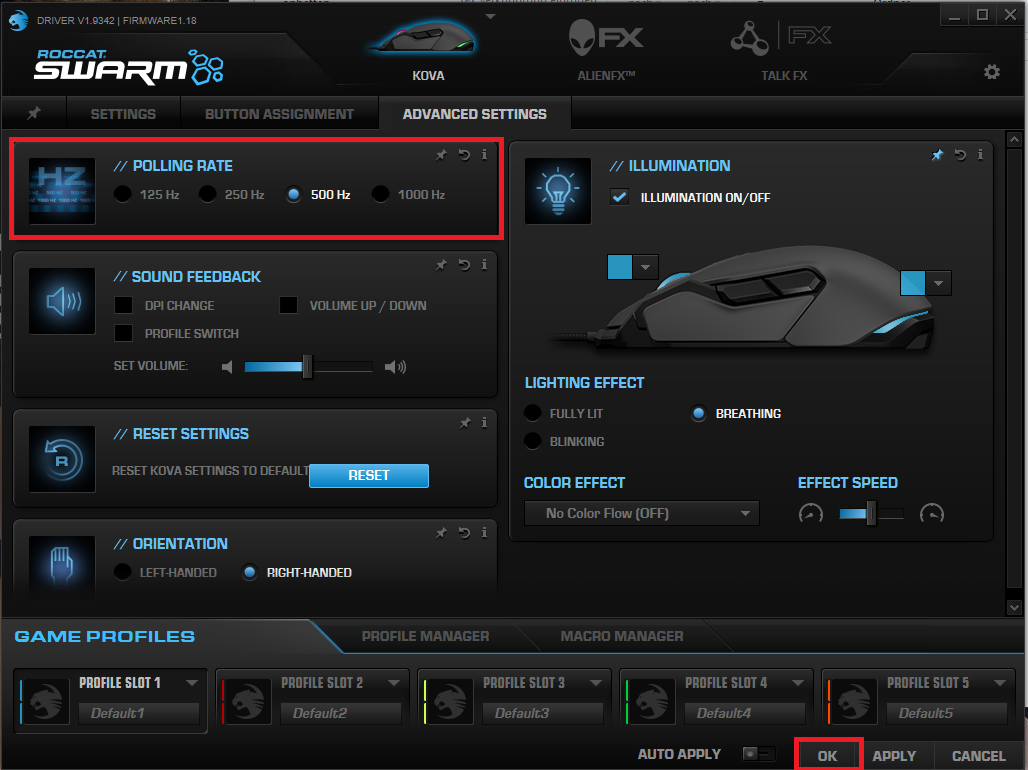Open the Macro Manager tab

pyautogui.click(x=622, y=636)
